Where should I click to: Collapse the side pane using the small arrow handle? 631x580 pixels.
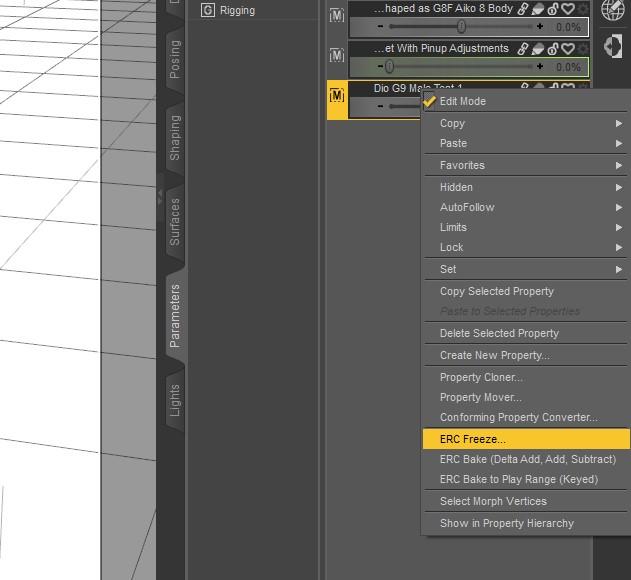pos(160,196)
